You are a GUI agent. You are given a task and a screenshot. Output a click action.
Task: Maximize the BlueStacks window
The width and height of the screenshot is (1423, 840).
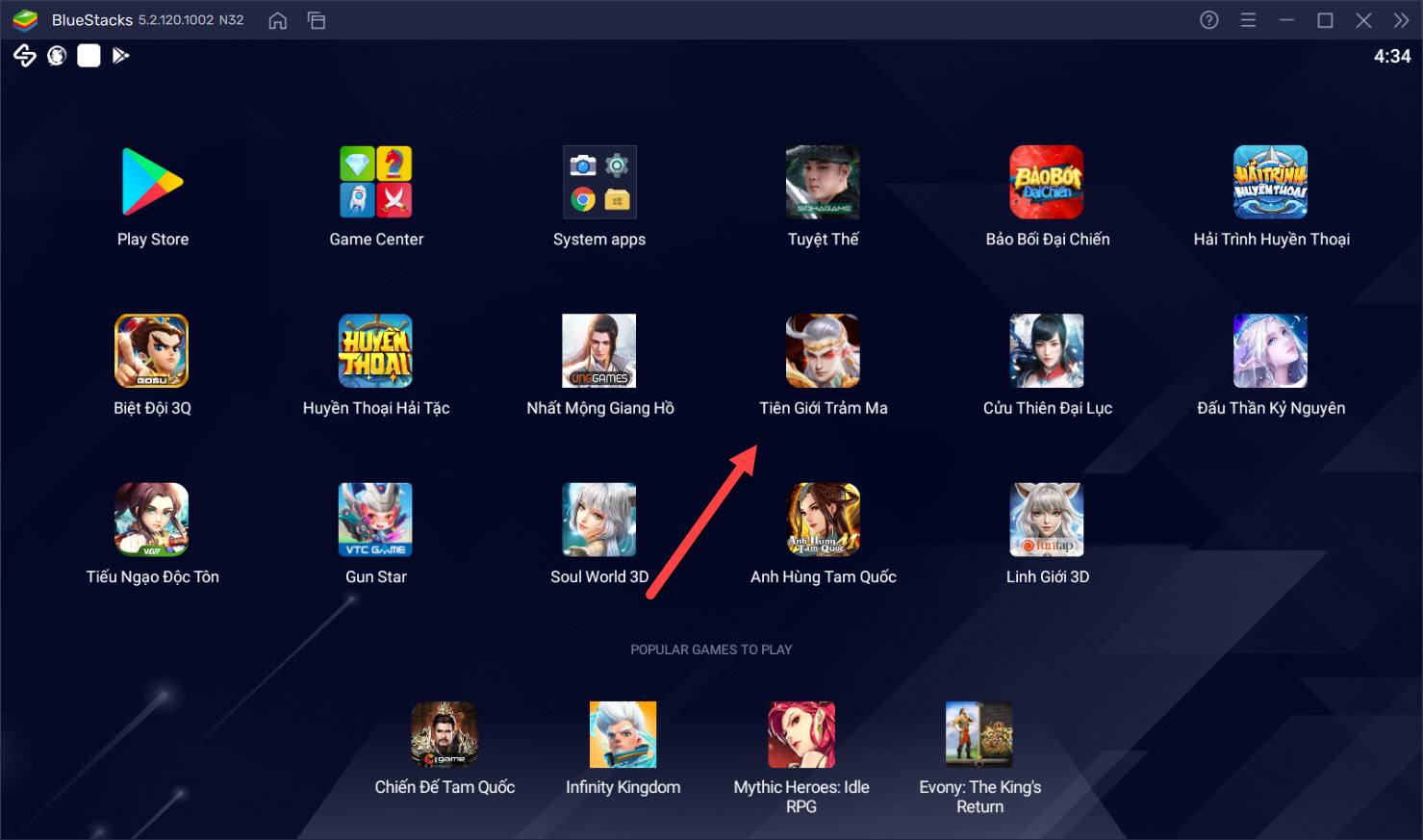[1325, 20]
